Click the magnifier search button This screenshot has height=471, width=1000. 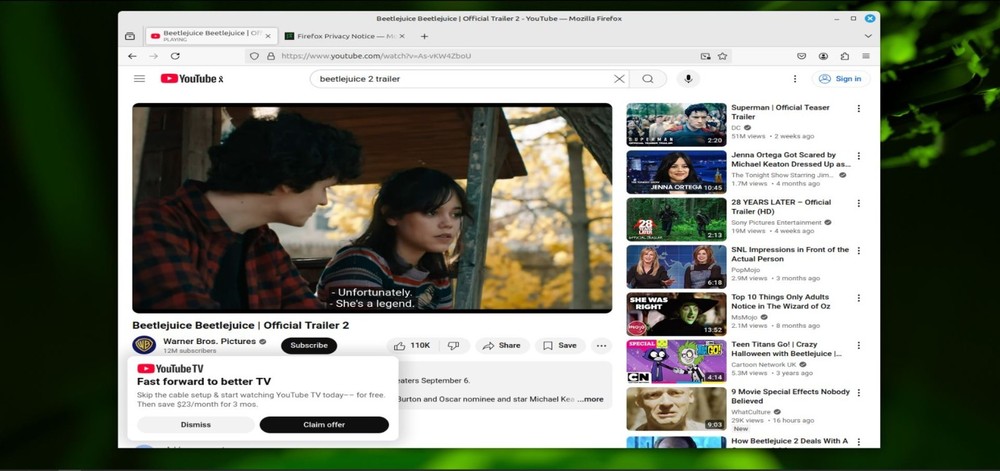648,79
